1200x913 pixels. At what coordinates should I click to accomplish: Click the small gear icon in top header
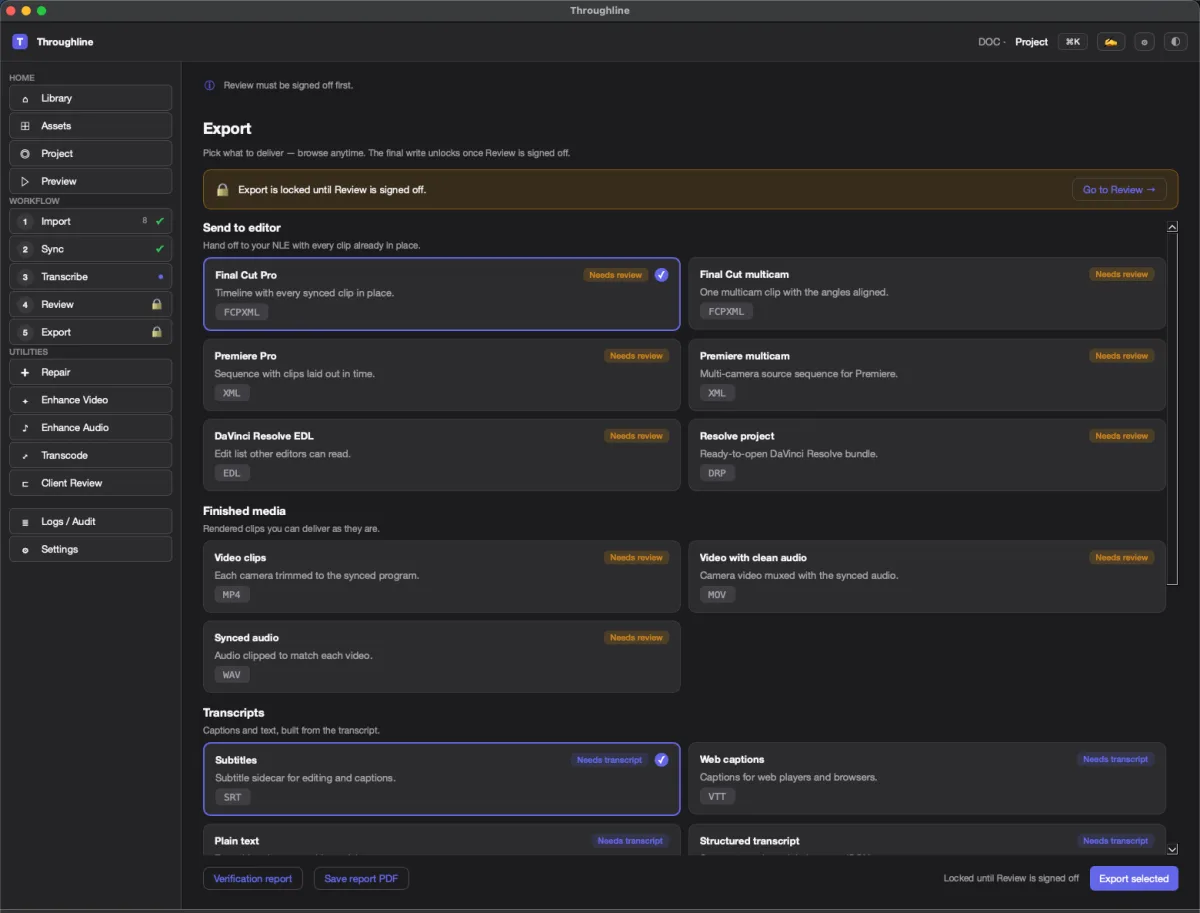click(1144, 42)
